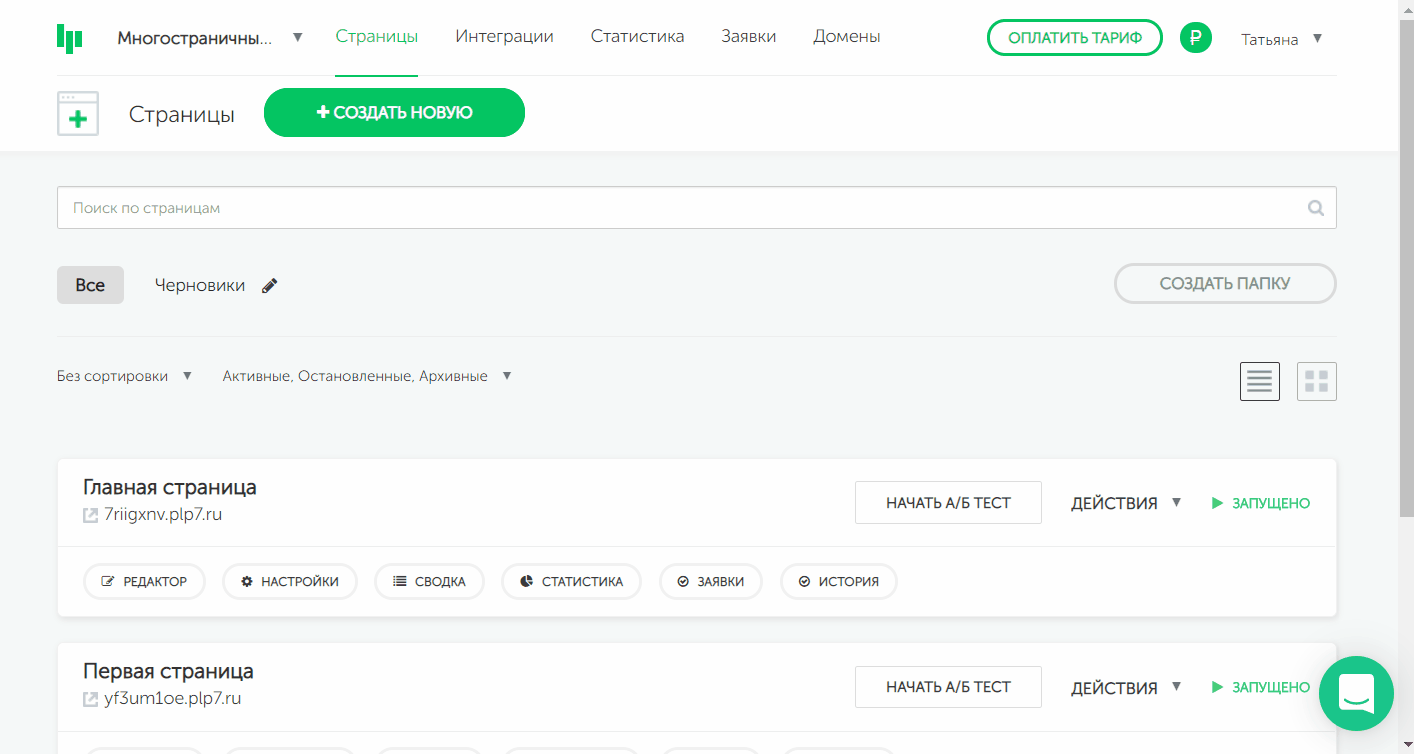Focus the Поиск по страницам search field
The height and width of the screenshot is (754, 1414).
(680, 208)
